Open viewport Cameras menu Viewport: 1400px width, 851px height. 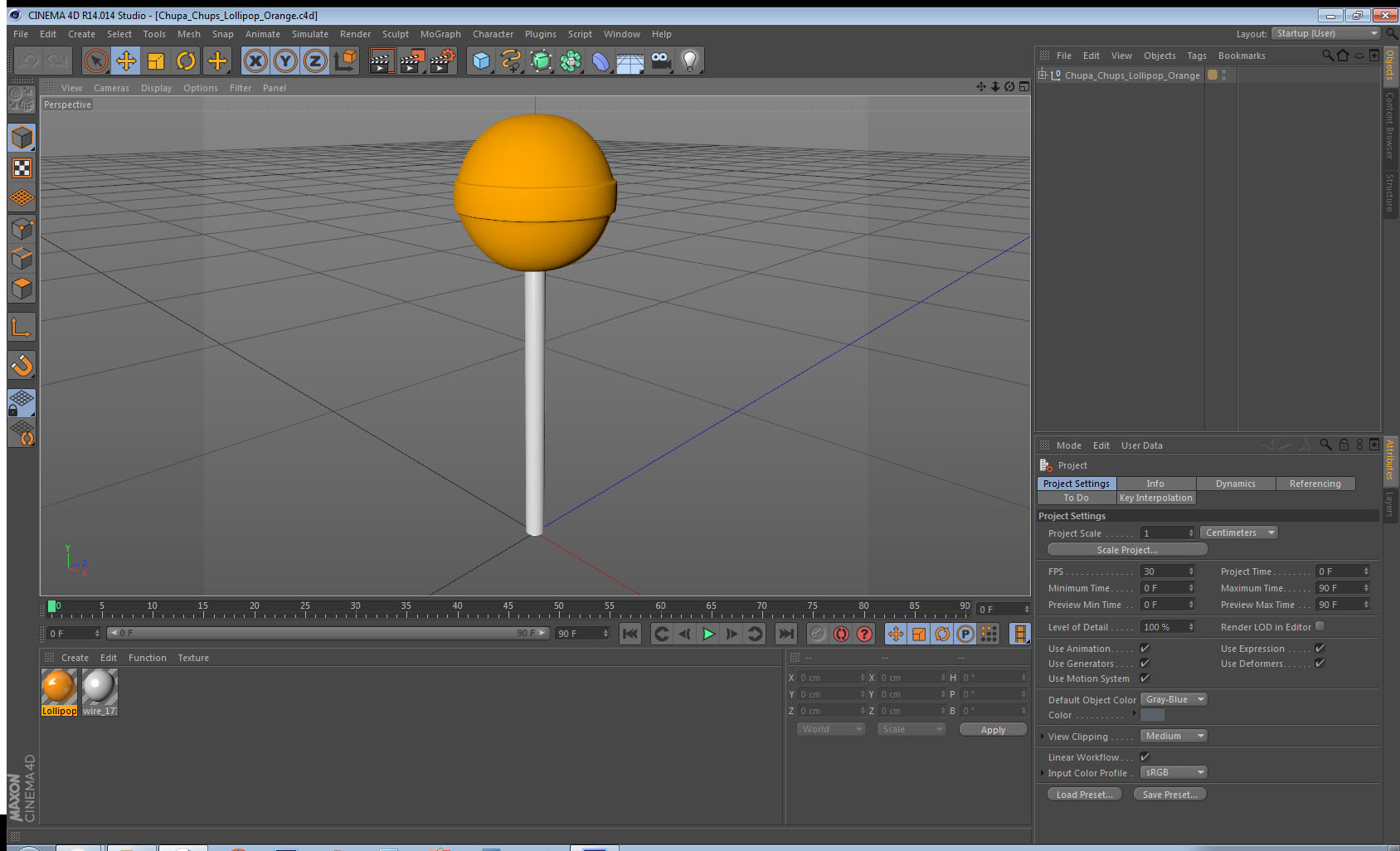(x=111, y=88)
